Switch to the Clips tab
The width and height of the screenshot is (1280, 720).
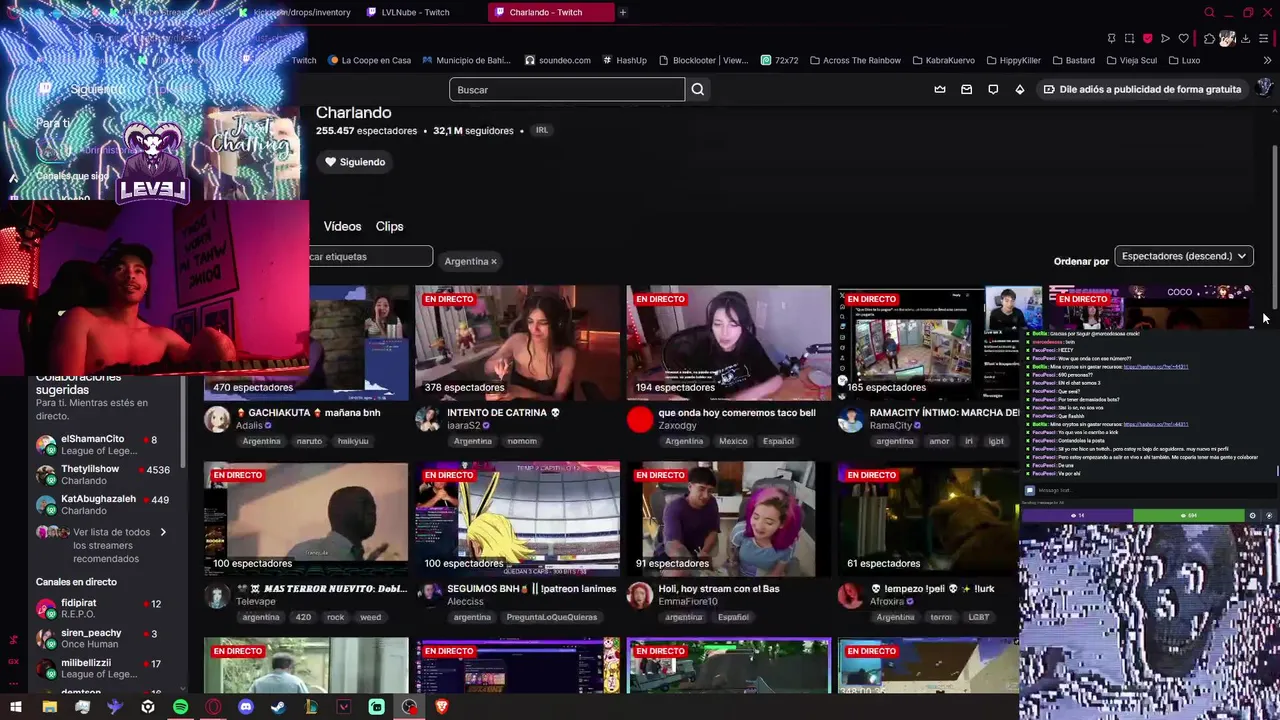(389, 226)
